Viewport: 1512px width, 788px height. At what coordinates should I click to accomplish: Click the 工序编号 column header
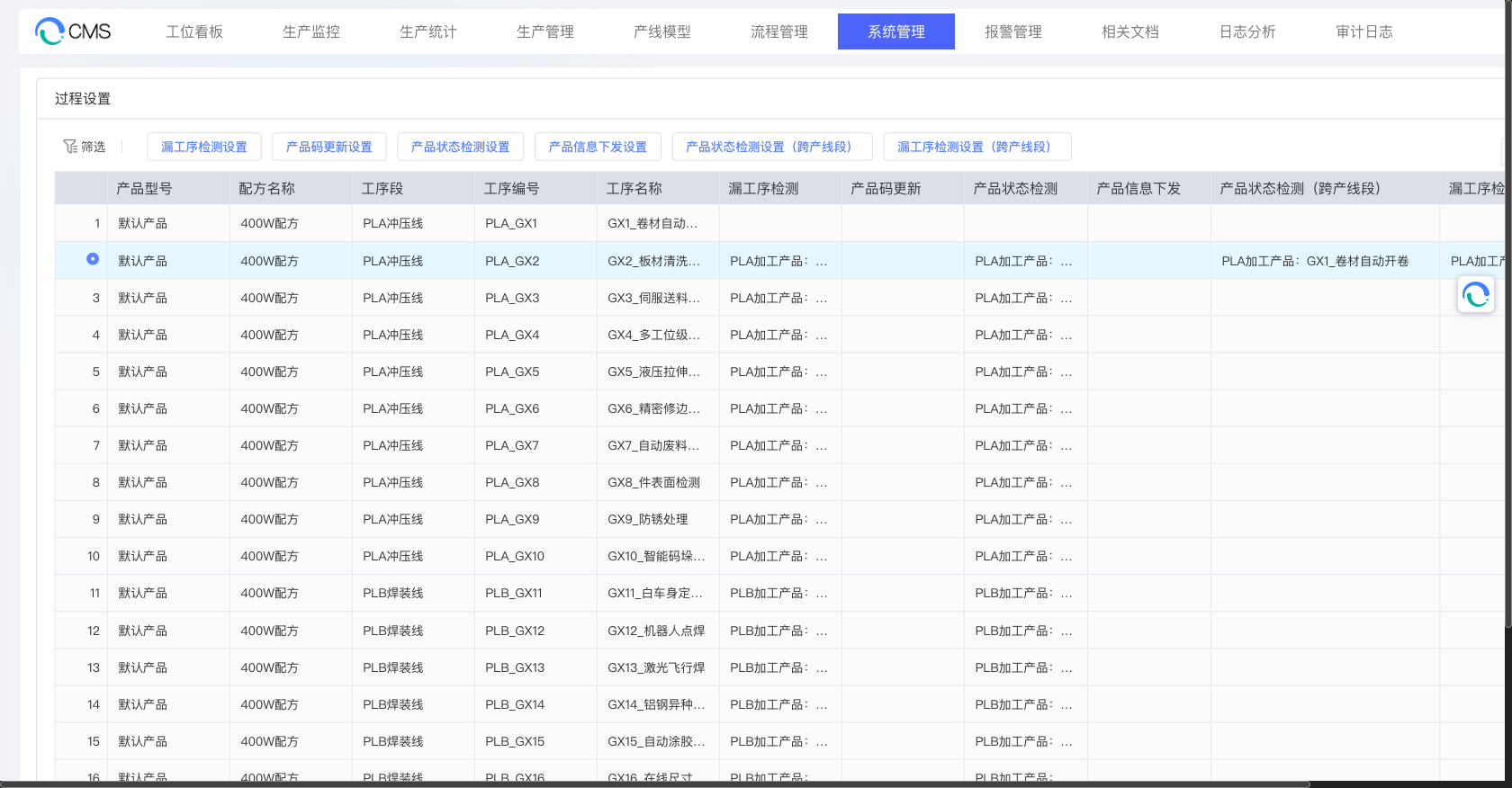pos(511,189)
